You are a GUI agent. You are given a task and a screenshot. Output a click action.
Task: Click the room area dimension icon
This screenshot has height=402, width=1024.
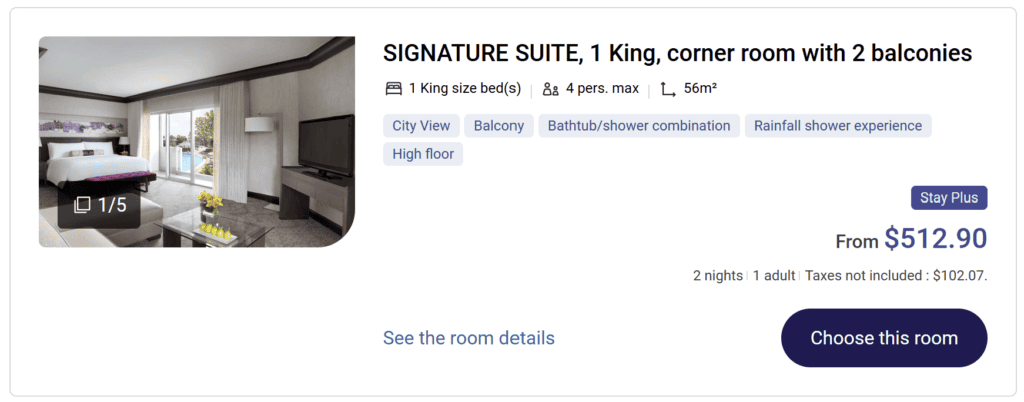pyautogui.click(x=668, y=89)
